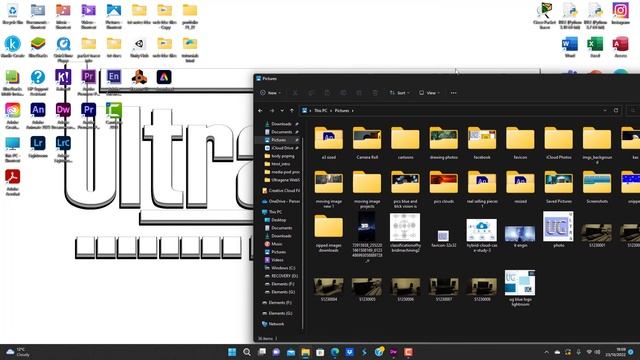Expand recent locations dropdown arrow

pyautogui.click(x=282, y=111)
